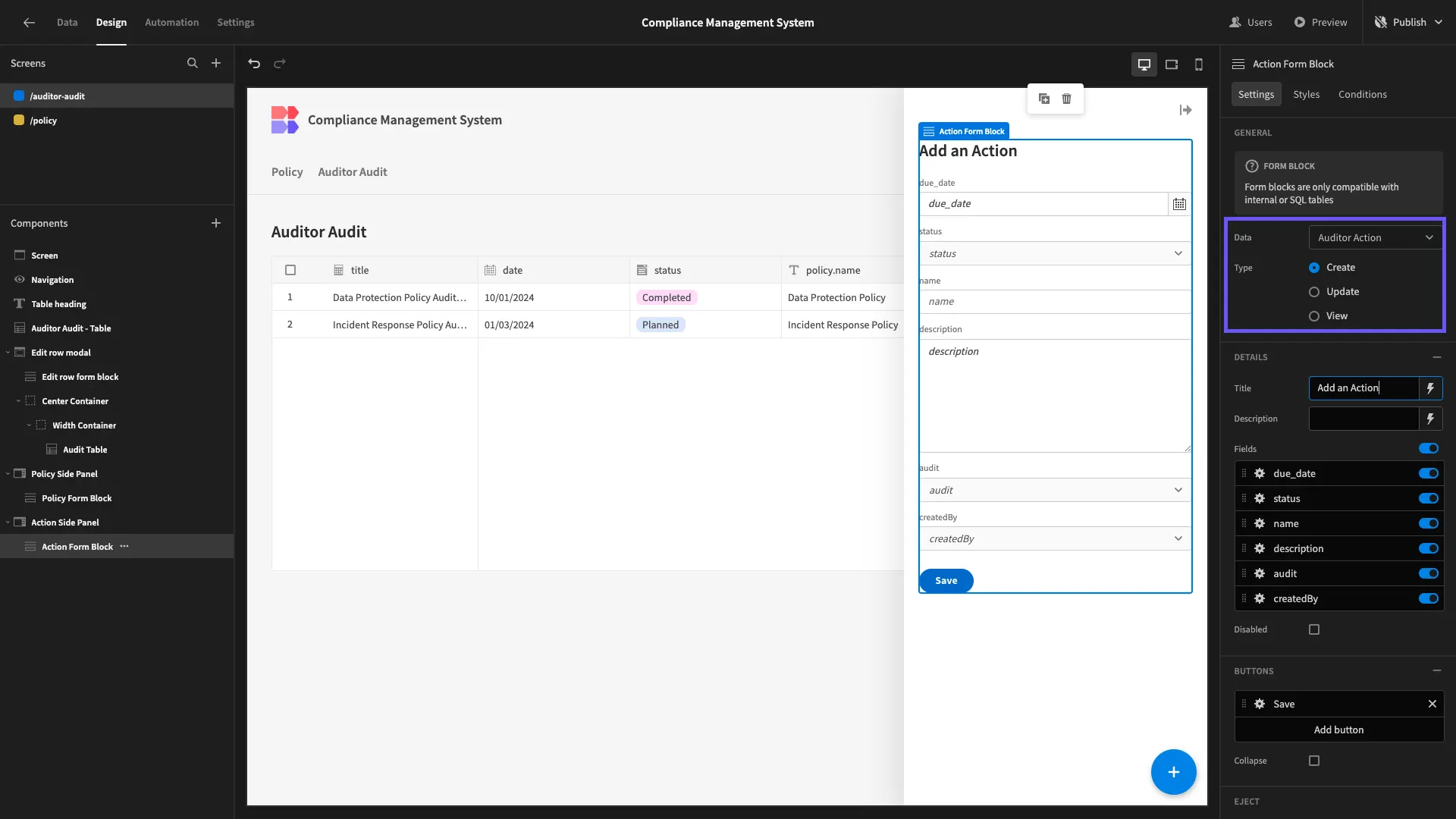Toggle the name field switch
This screenshot has width=1456, height=819.
click(1429, 523)
